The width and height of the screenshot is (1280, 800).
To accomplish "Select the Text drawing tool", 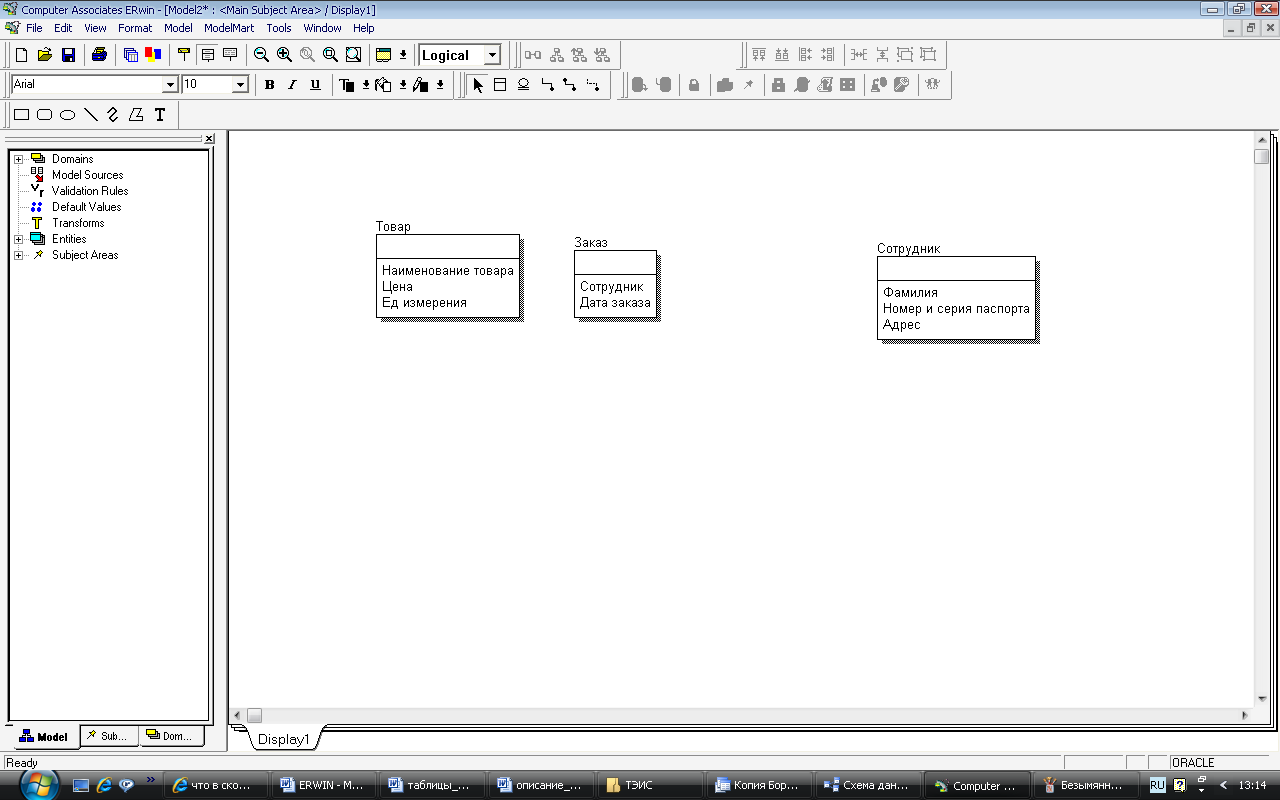I will (159, 115).
